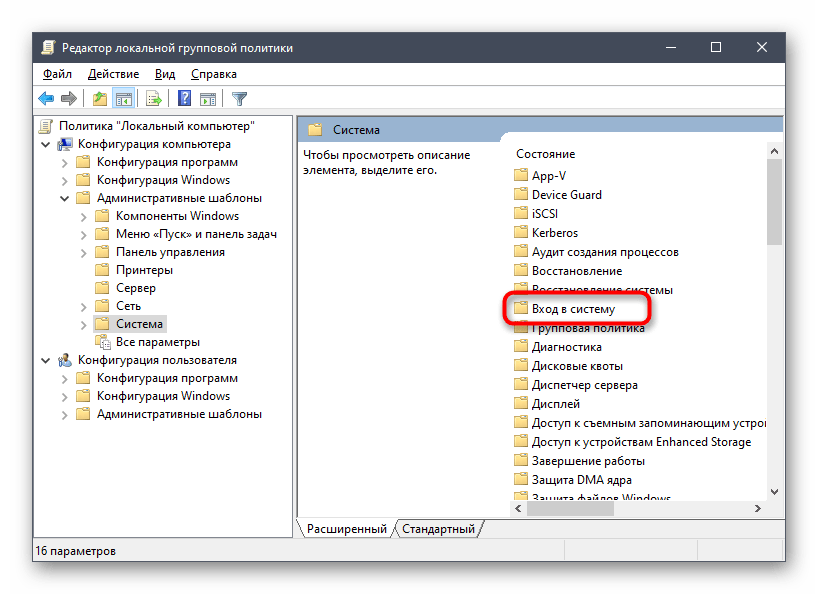The width and height of the screenshot is (818, 594).
Task: Click the Состояние column header
Action: (545, 154)
